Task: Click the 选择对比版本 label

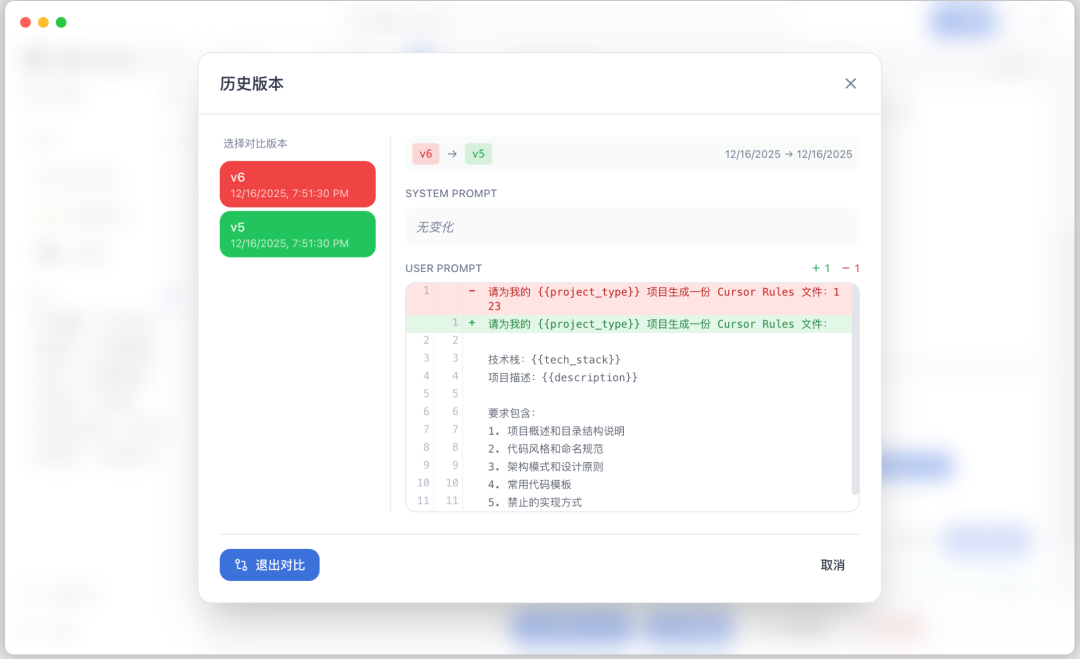Action: [x=255, y=143]
